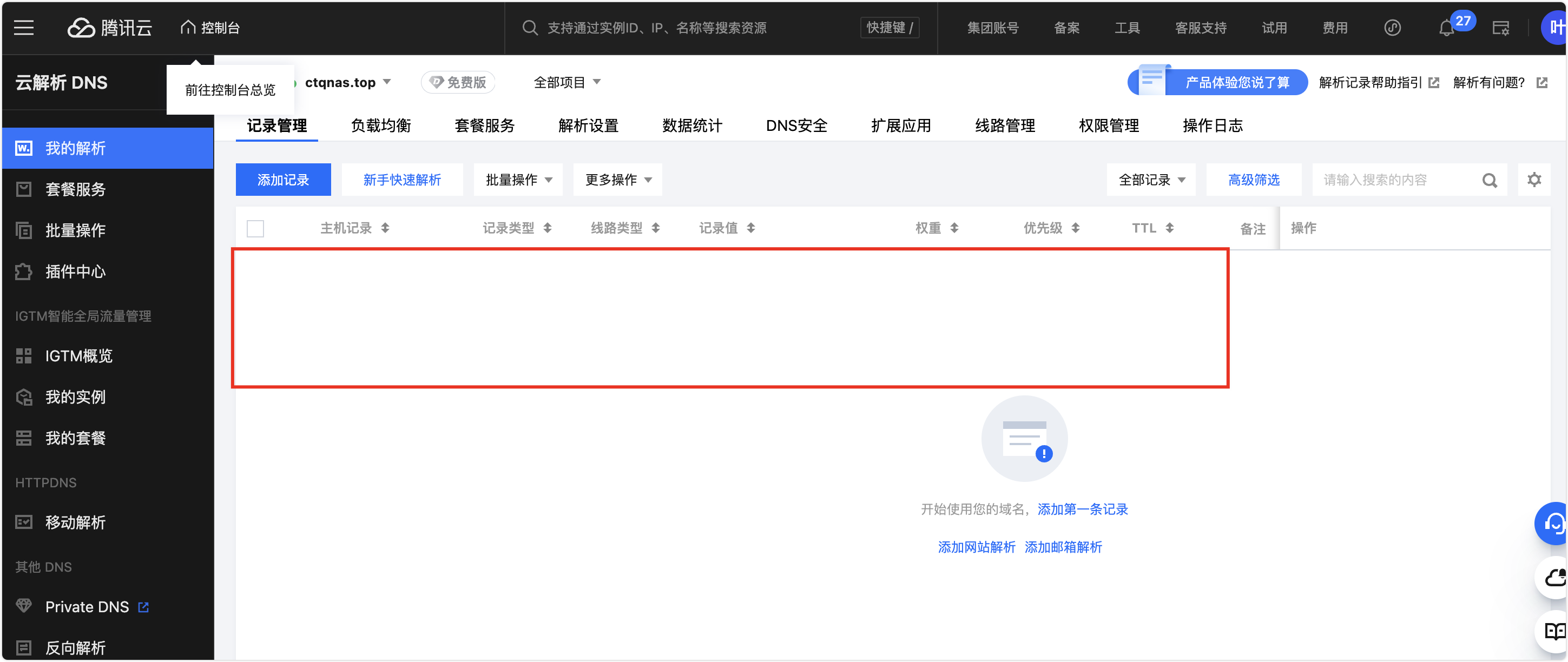The height and width of the screenshot is (662, 1568).
Task: Switch to 权限管理 tab
Action: [1109, 125]
